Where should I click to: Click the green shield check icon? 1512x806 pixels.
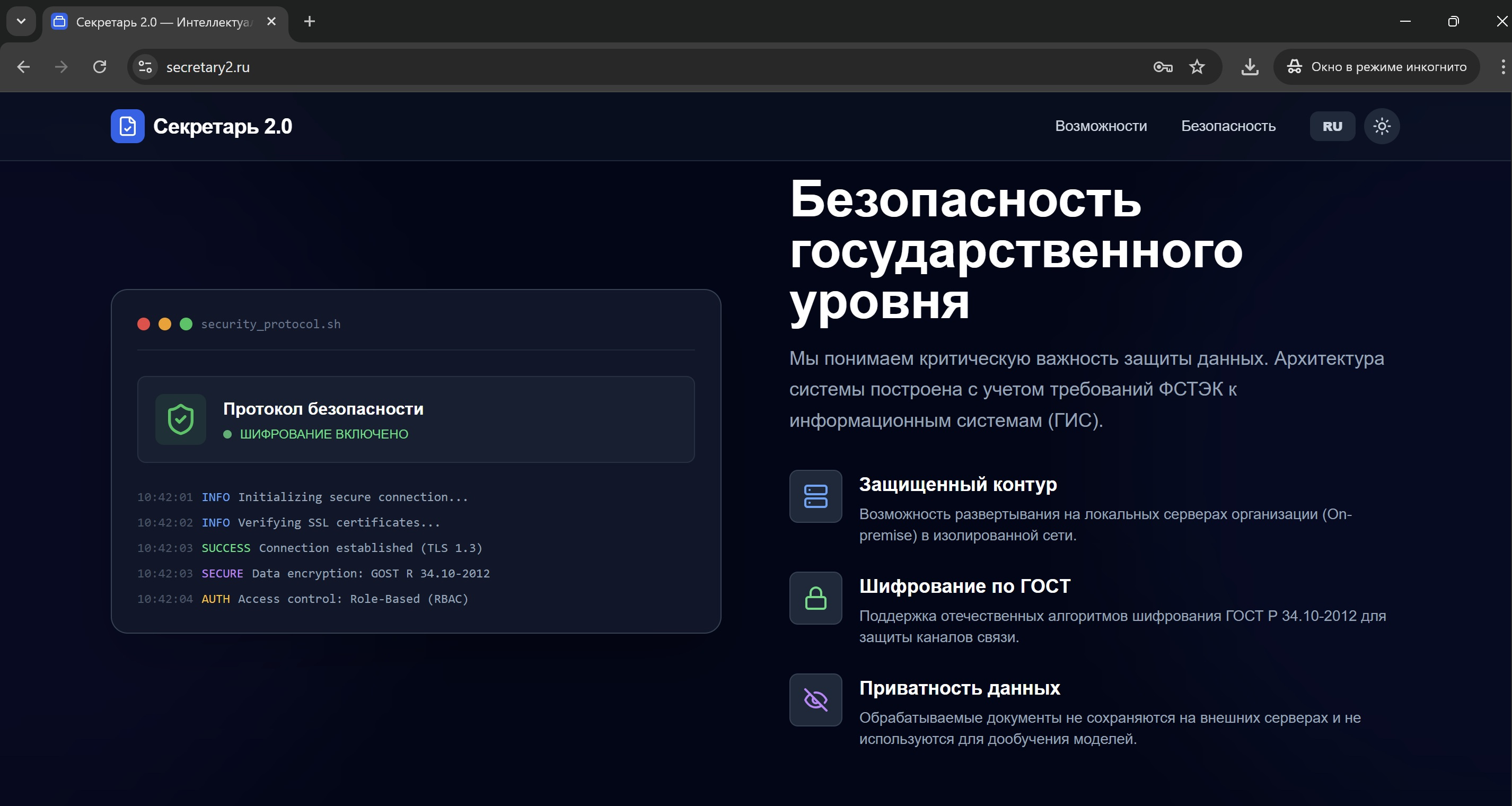[x=181, y=419]
